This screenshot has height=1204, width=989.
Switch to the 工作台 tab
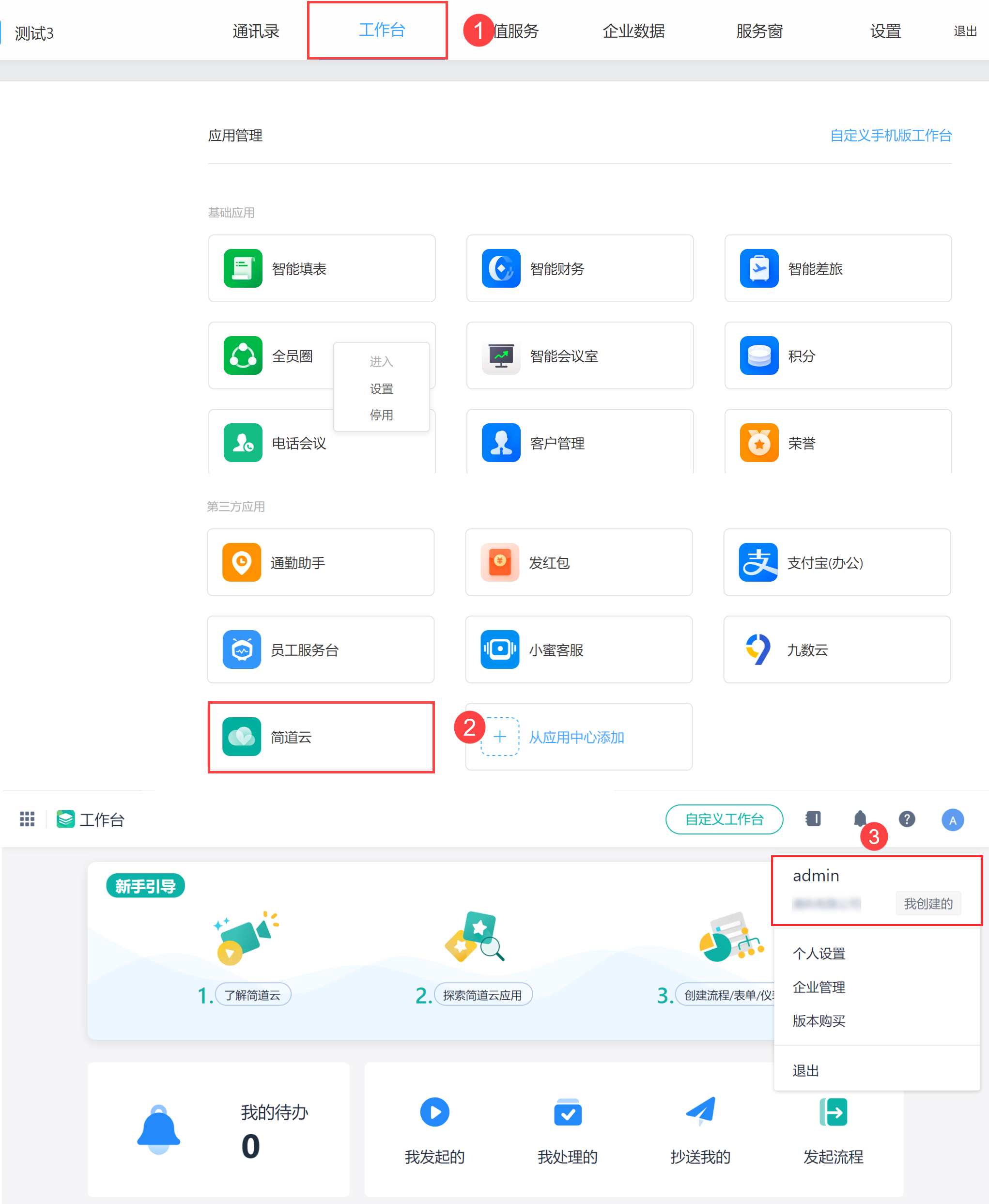[382, 30]
